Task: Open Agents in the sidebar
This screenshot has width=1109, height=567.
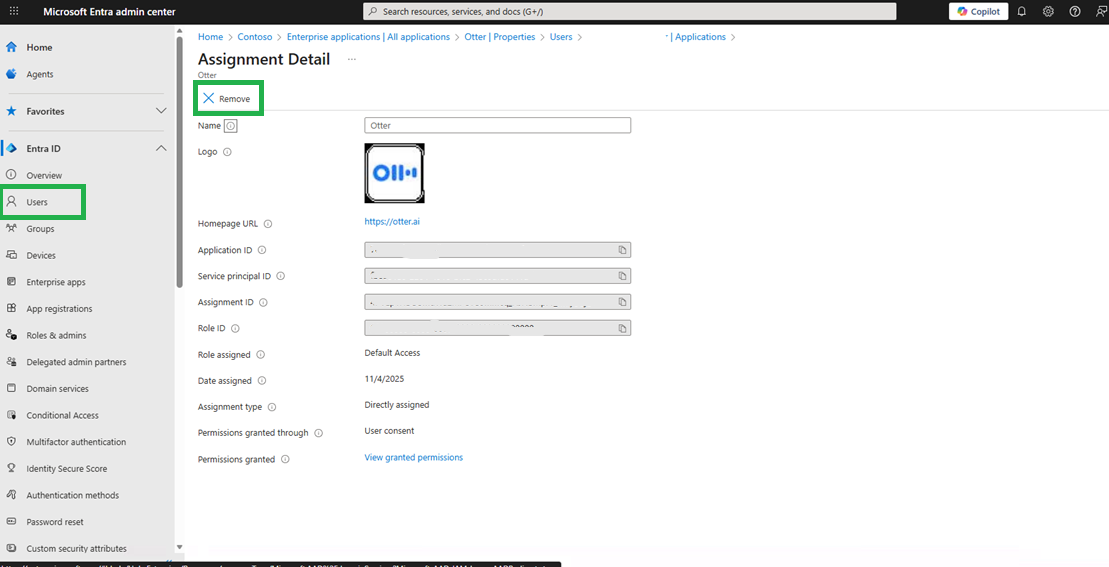Action: (40, 74)
